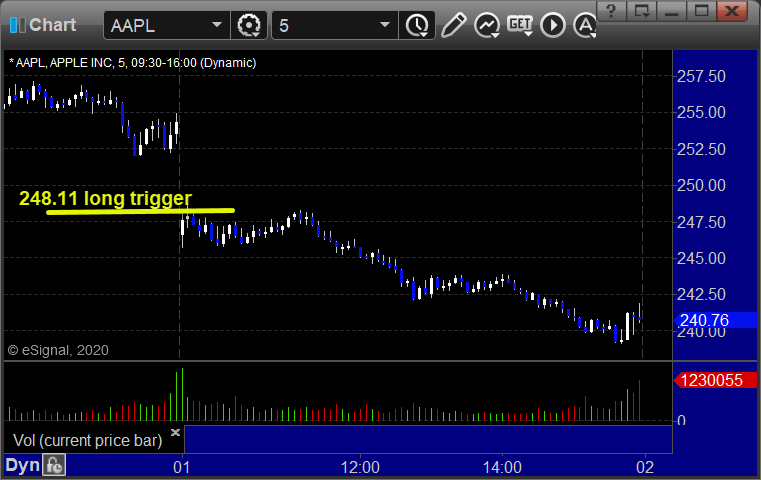Click the 01 date axis label

(x=182, y=467)
